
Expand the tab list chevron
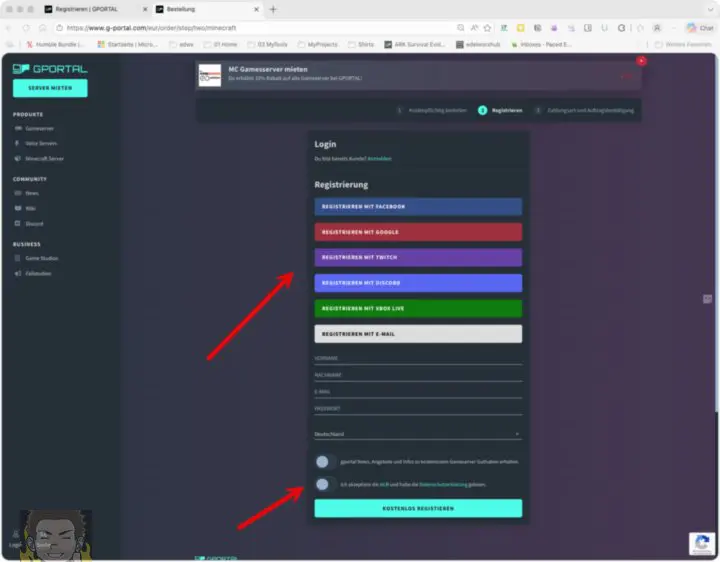(710, 9)
